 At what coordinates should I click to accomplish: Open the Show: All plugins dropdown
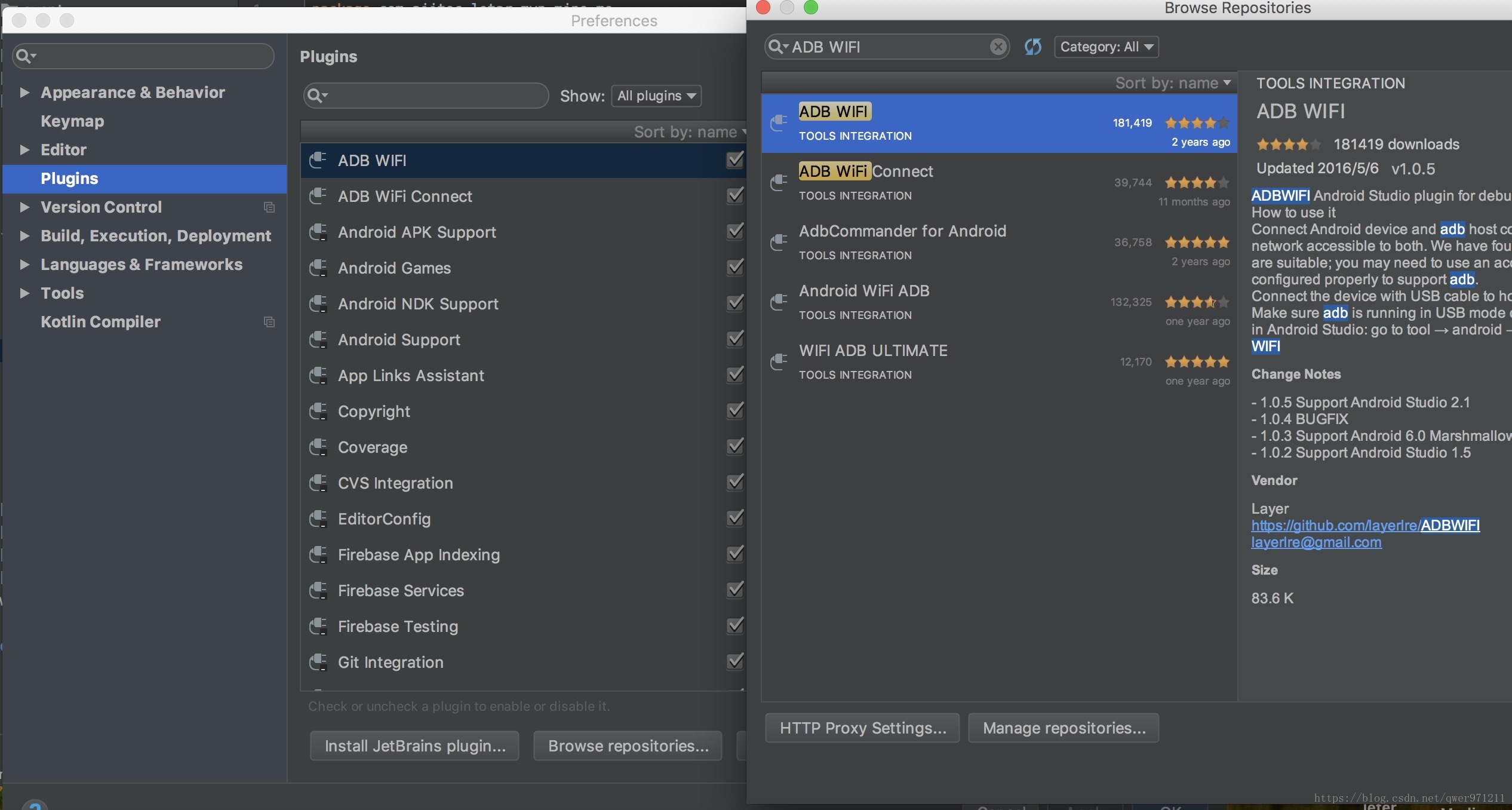click(x=656, y=96)
